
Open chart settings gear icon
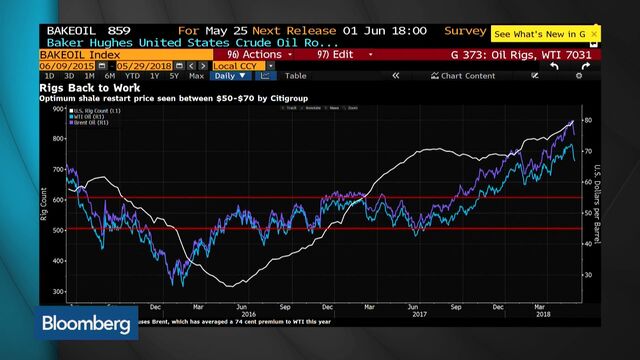pyautogui.click(x=579, y=76)
